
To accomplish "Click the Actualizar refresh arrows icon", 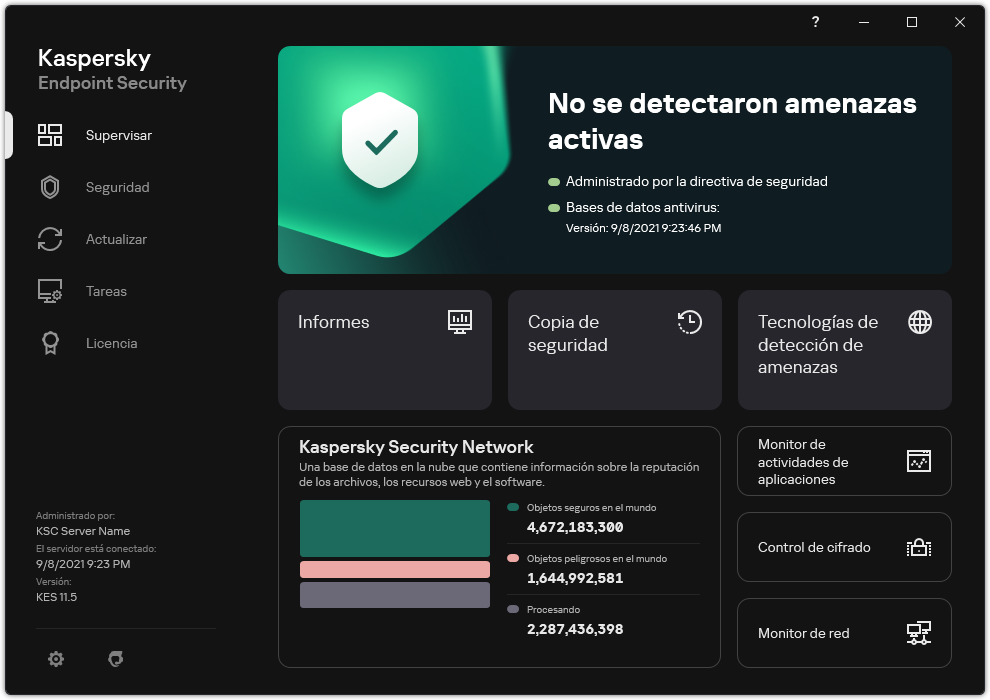I will [50, 239].
